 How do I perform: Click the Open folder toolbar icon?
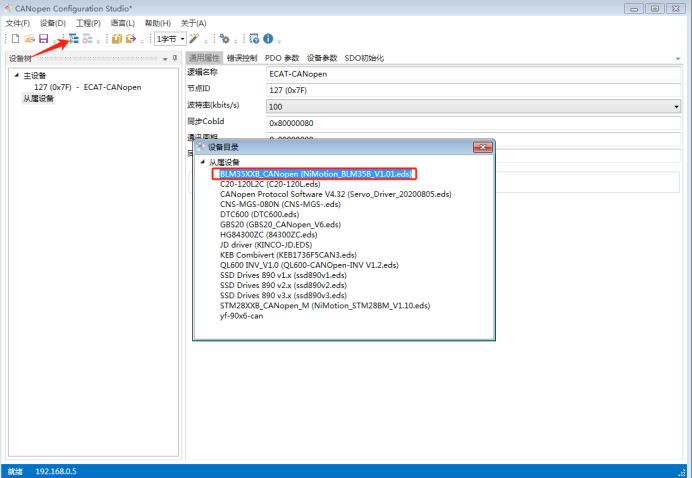(30, 39)
